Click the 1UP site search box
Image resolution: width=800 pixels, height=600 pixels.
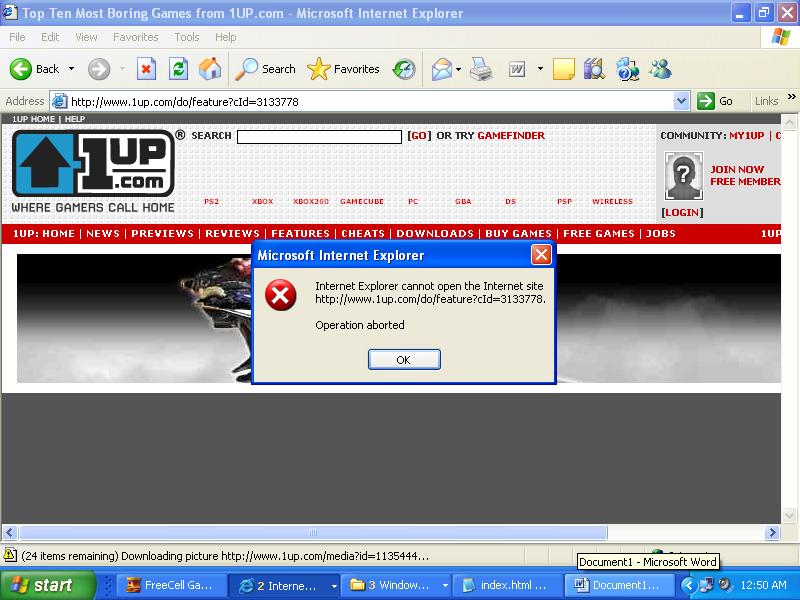(x=319, y=137)
